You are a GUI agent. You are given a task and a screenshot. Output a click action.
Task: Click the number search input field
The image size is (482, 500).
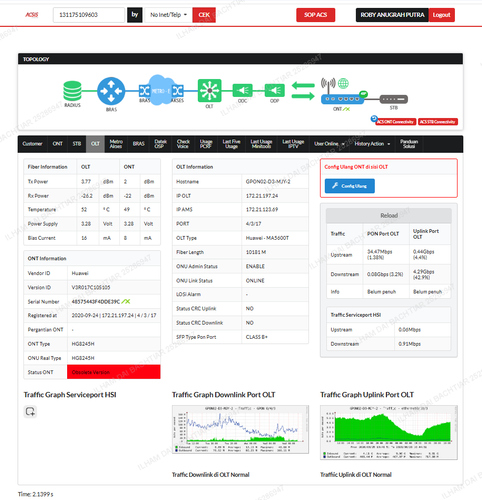click(89, 15)
